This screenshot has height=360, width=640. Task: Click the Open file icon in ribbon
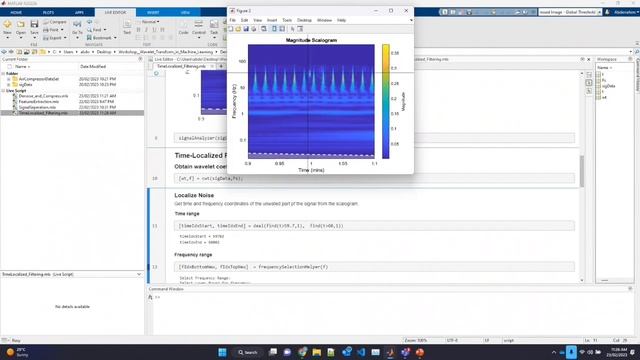click(x=21, y=24)
